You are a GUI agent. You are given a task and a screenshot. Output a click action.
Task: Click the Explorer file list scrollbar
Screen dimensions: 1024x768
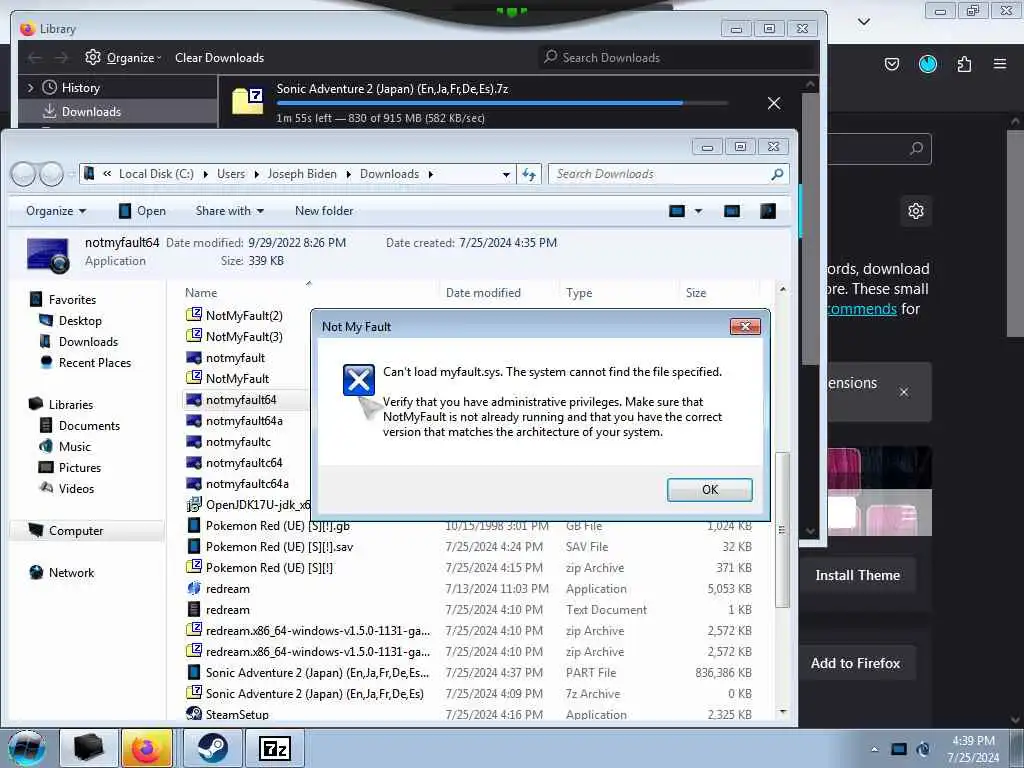782,530
